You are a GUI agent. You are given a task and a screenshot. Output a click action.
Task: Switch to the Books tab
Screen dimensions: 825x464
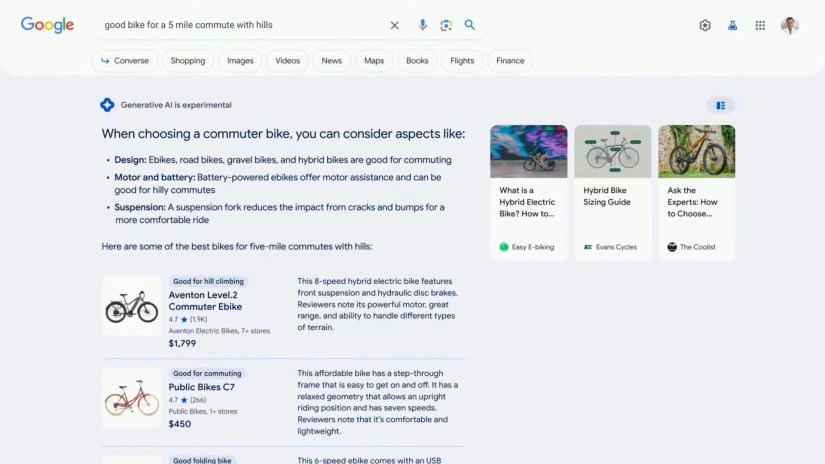point(417,60)
